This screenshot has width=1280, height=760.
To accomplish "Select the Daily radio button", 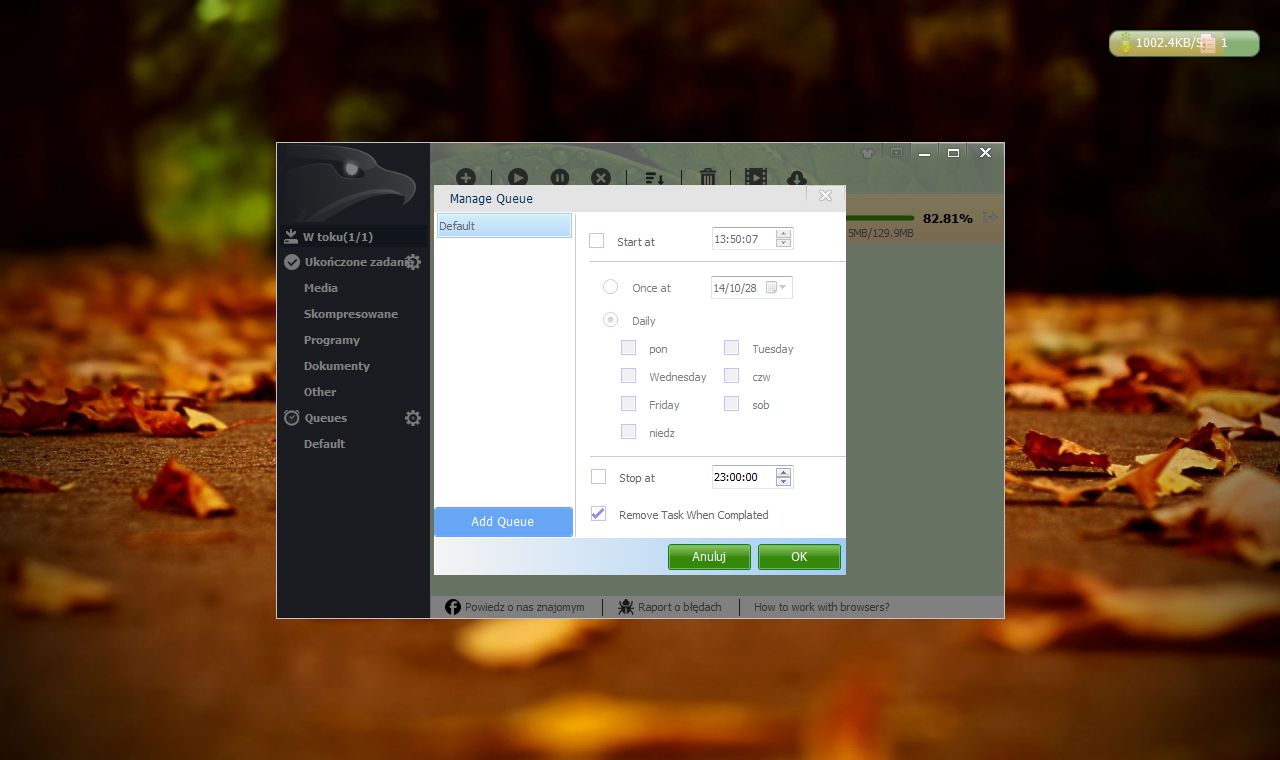I will 610,320.
